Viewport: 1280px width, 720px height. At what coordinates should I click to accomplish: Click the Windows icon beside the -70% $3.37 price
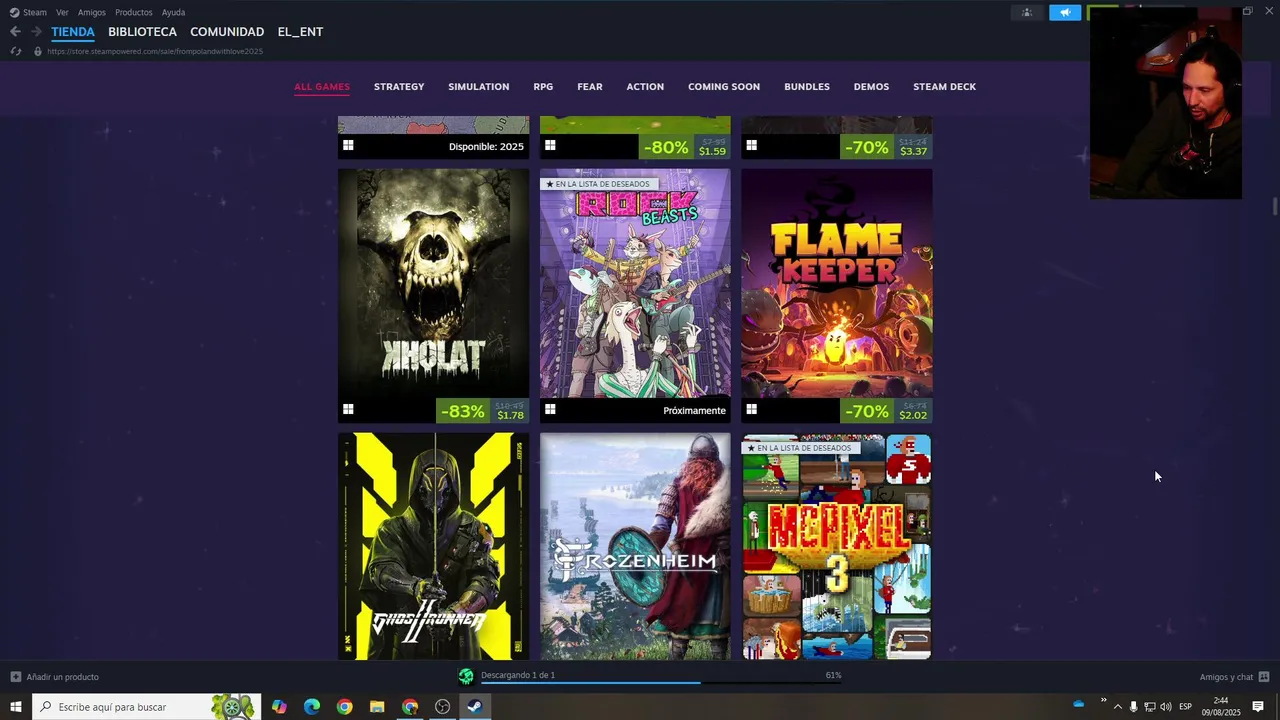pos(752,146)
